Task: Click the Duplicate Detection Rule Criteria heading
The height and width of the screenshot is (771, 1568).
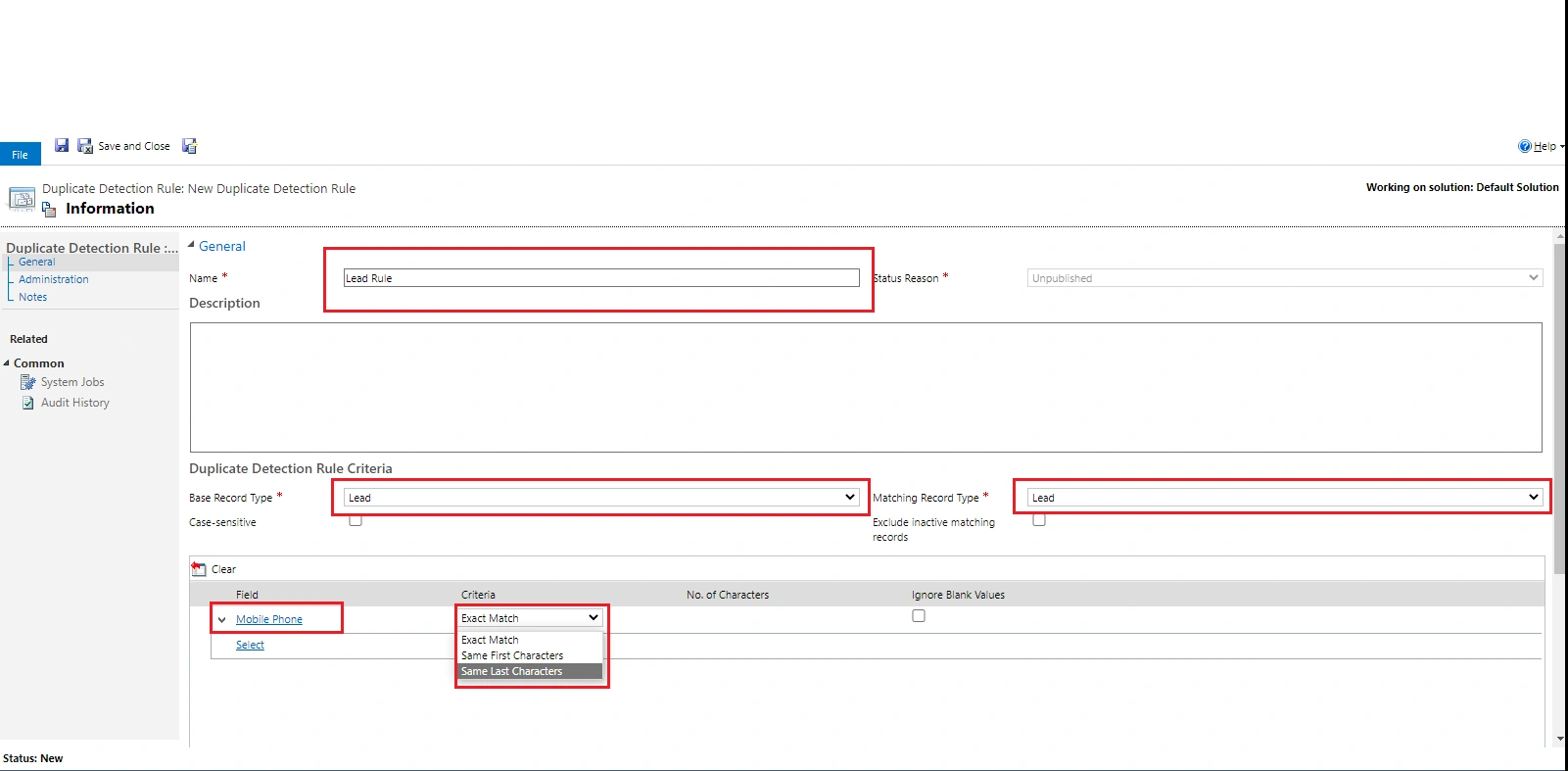Action: [x=291, y=468]
